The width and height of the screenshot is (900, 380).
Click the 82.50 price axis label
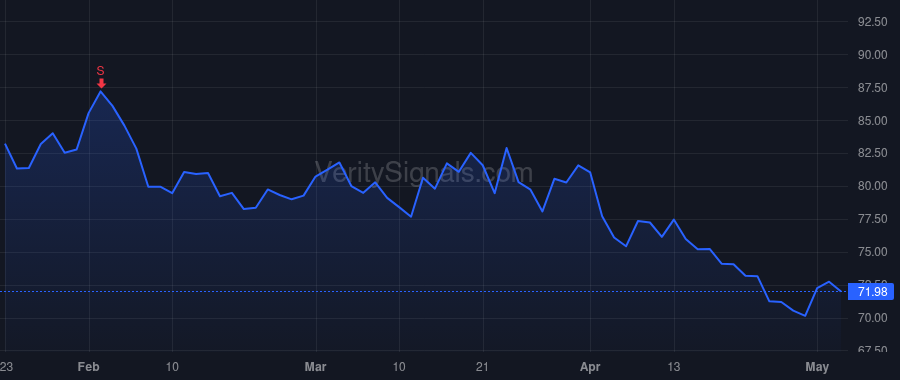pos(872,153)
